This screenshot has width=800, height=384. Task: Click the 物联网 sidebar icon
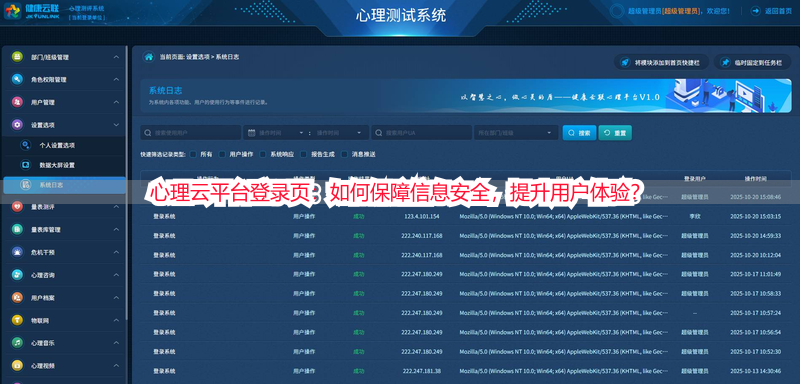click(x=17, y=320)
